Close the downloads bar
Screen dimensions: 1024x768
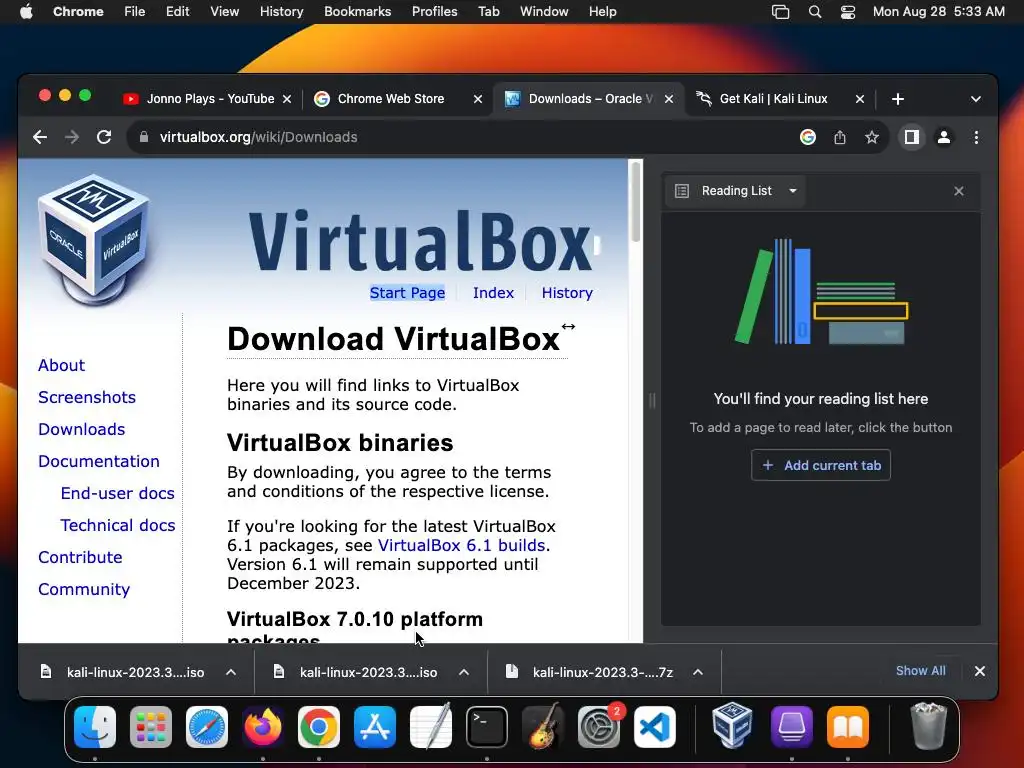pos(980,671)
